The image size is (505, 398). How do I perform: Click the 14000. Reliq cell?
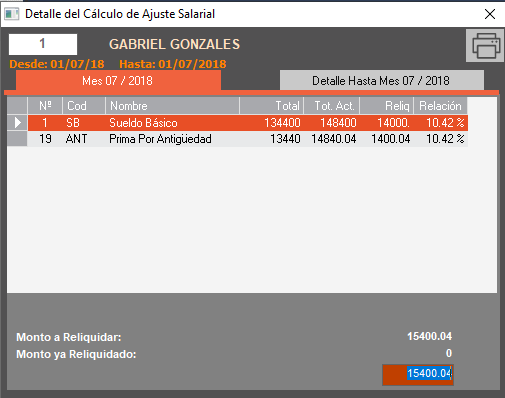point(387,123)
